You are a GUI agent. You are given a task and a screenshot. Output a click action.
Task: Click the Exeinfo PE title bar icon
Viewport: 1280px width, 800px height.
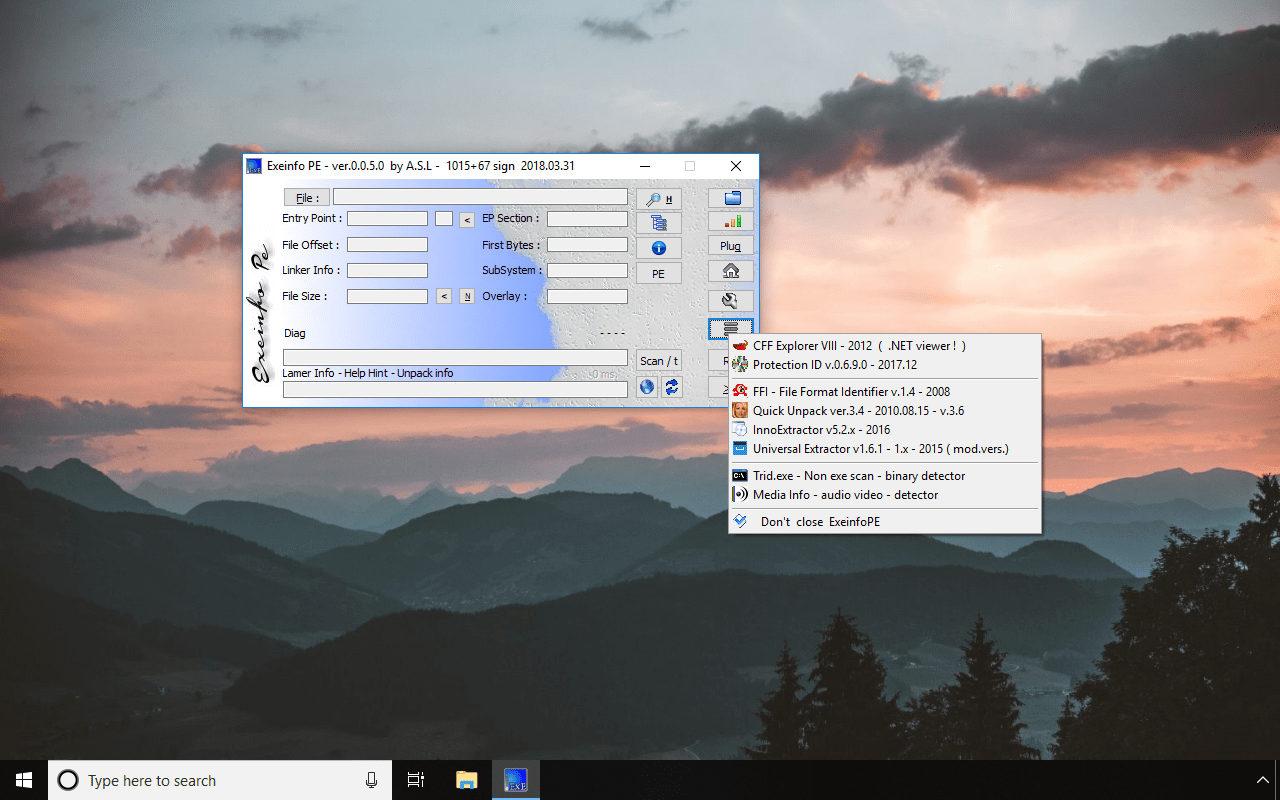click(x=254, y=166)
